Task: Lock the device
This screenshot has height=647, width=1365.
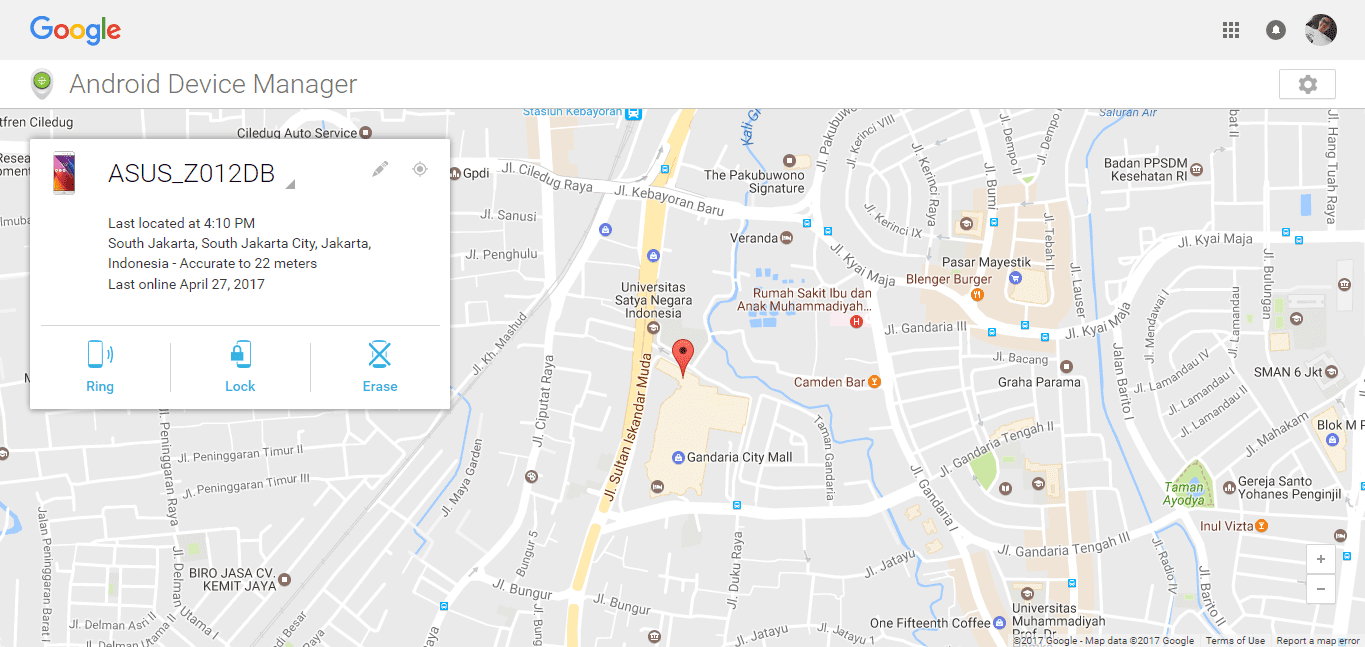Action: click(240, 367)
